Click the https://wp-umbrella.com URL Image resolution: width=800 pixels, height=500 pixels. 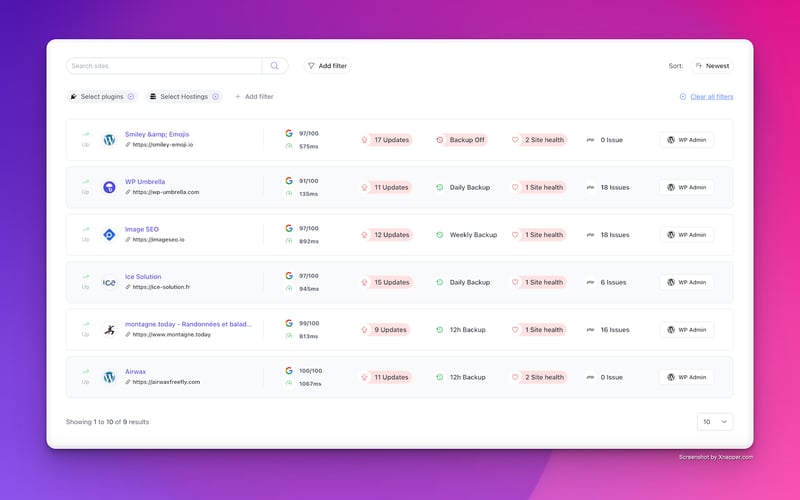pyautogui.click(x=166, y=192)
